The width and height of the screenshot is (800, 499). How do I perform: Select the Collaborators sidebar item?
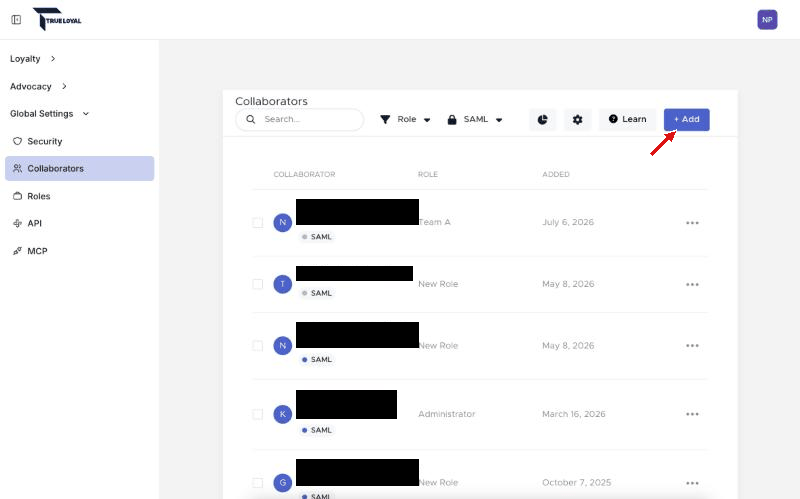[x=80, y=168]
